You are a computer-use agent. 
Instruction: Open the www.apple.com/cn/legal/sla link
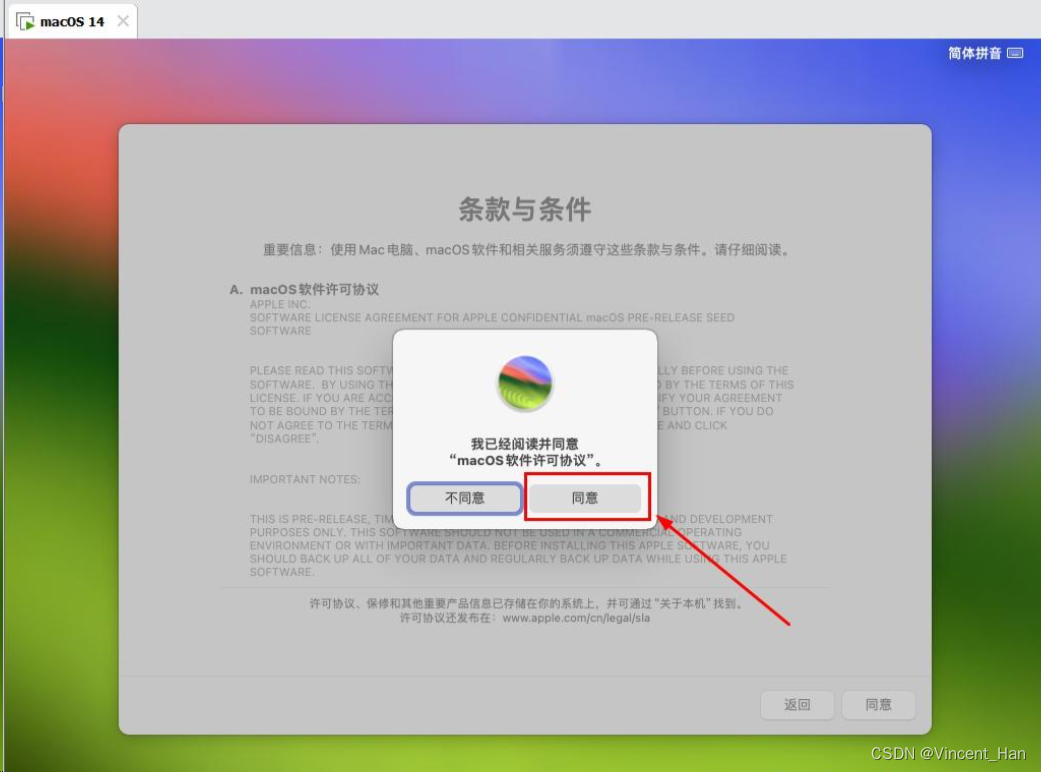(576, 618)
